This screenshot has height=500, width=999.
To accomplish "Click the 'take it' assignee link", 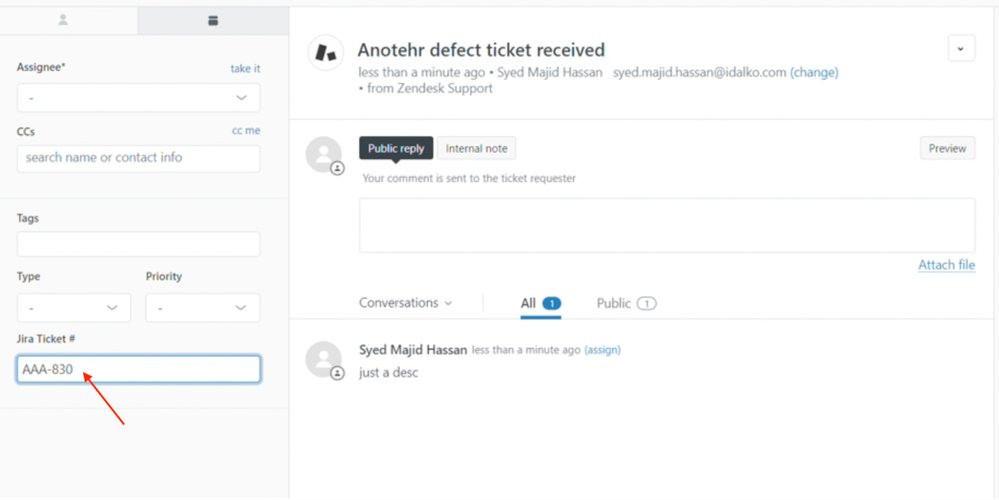I will (x=245, y=69).
